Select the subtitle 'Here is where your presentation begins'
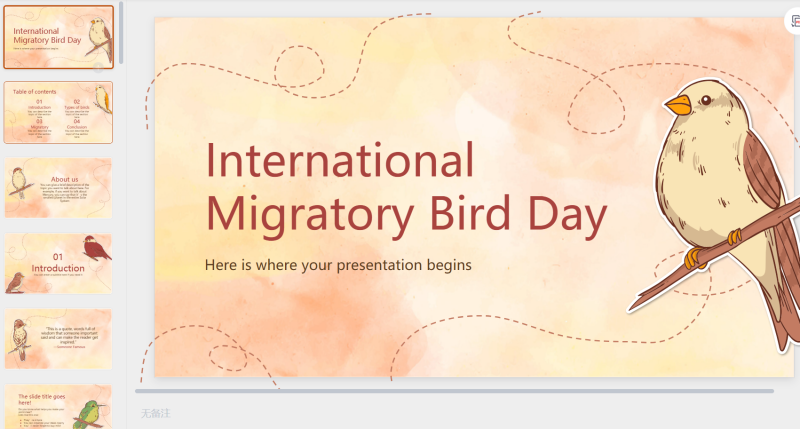The width and height of the screenshot is (800, 429). click(x=338, y=265)
